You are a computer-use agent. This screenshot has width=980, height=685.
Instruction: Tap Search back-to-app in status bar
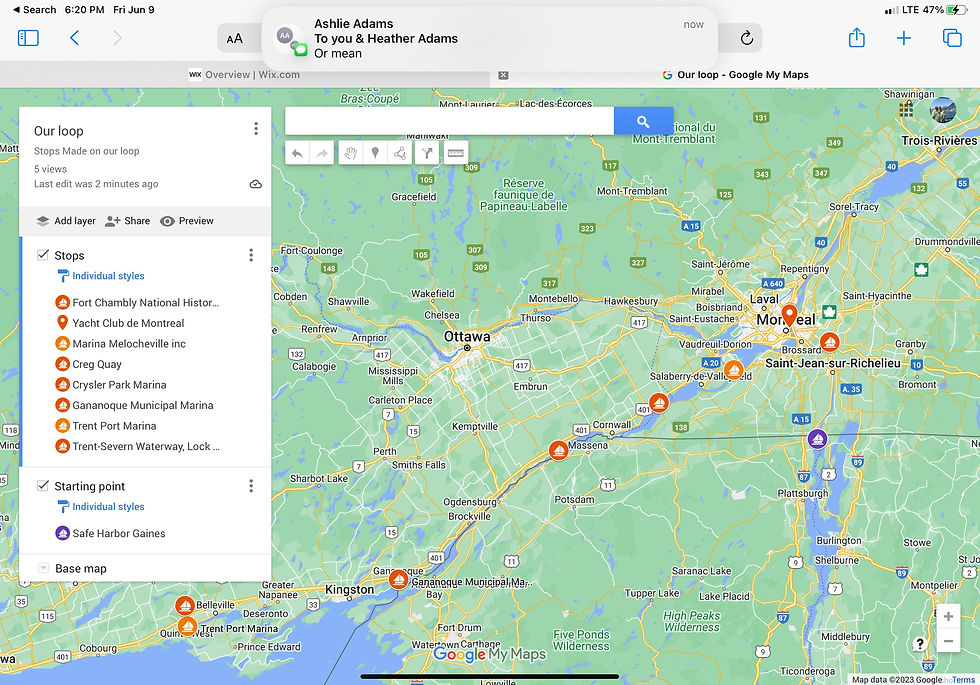[34, 10]
